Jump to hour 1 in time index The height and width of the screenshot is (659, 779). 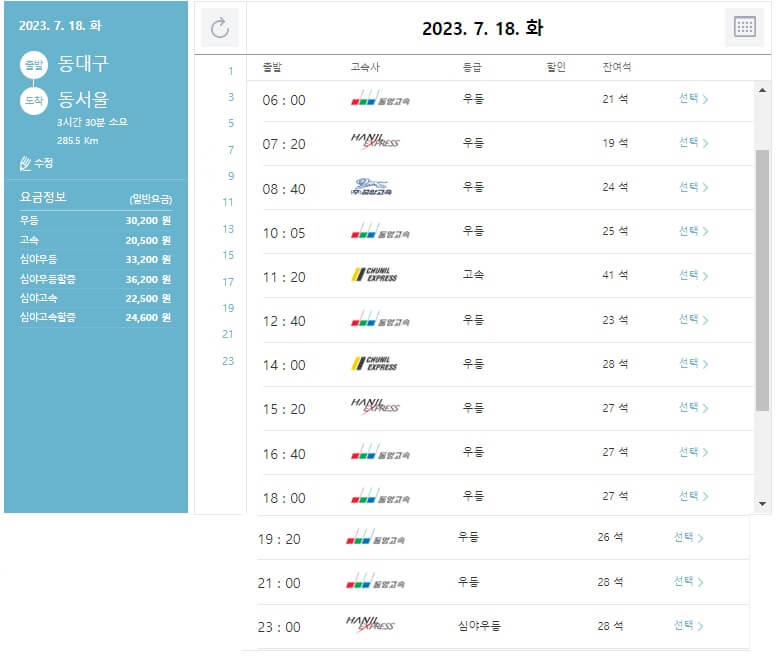coord(231,71)
